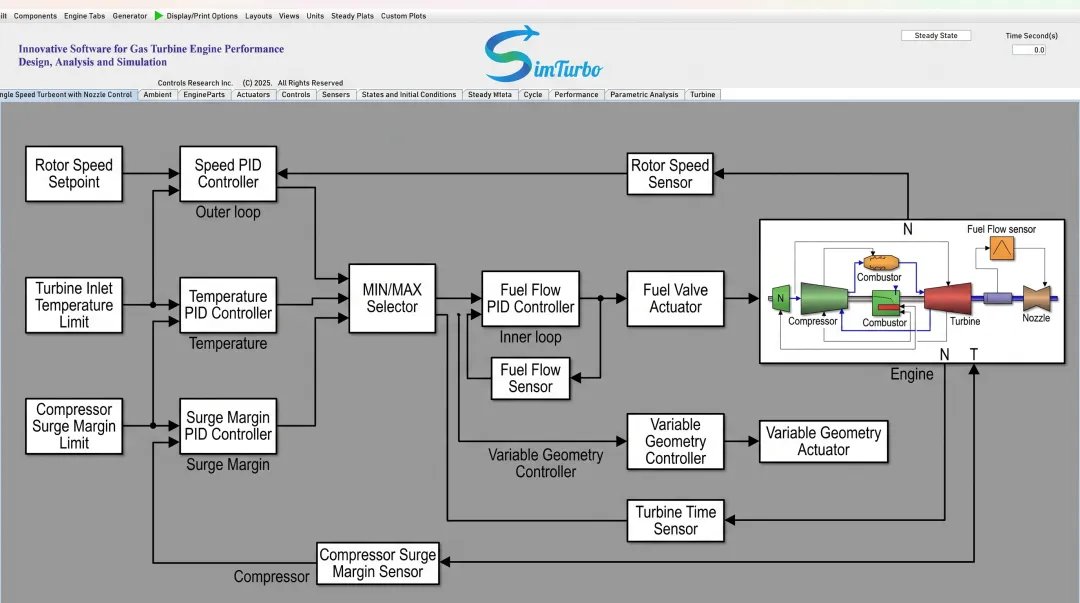1080x603 pixels.
Task: Click the green Run play arrow
Action: click(x=158, y=15)
